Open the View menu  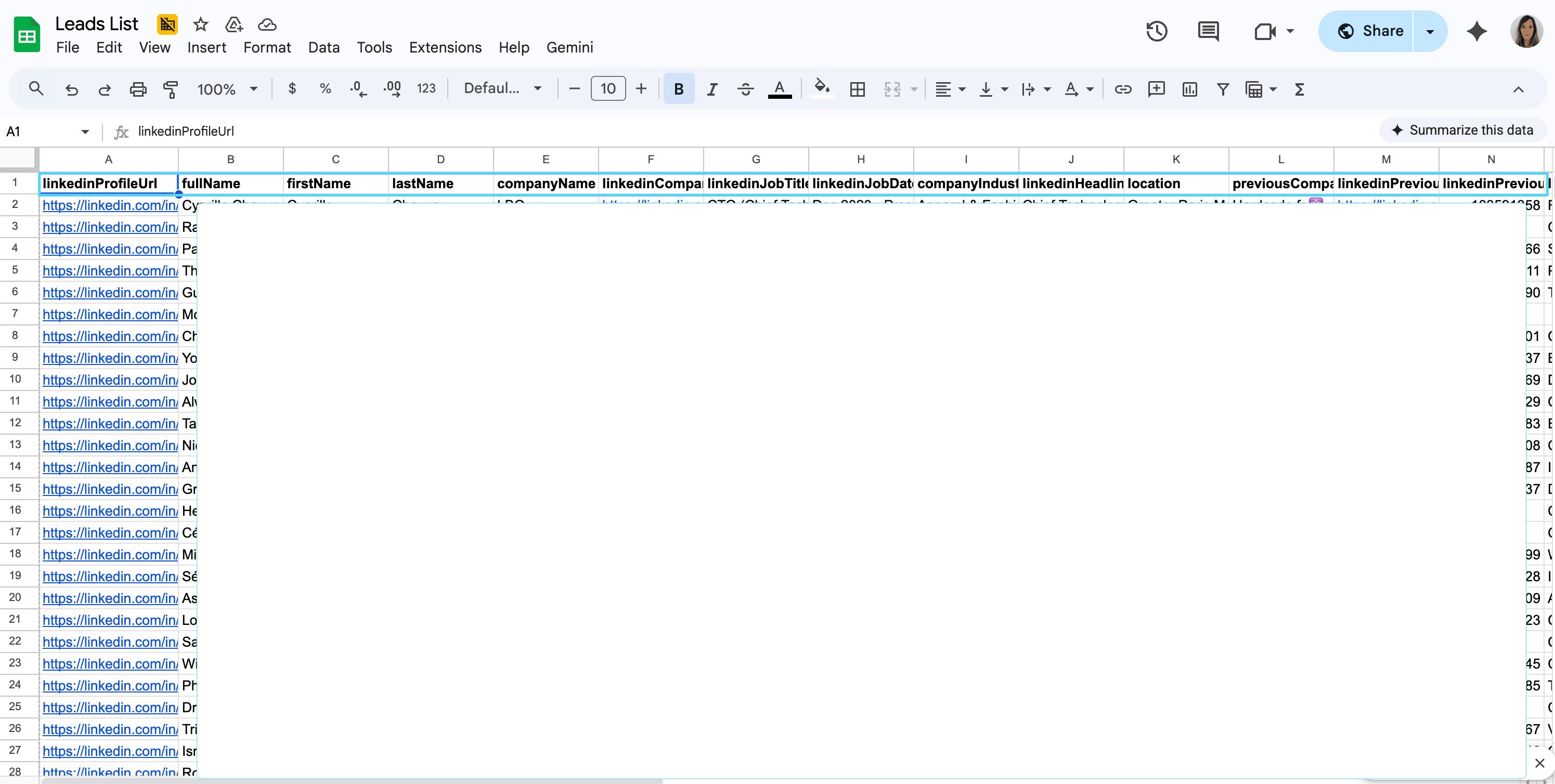[154, 48]
